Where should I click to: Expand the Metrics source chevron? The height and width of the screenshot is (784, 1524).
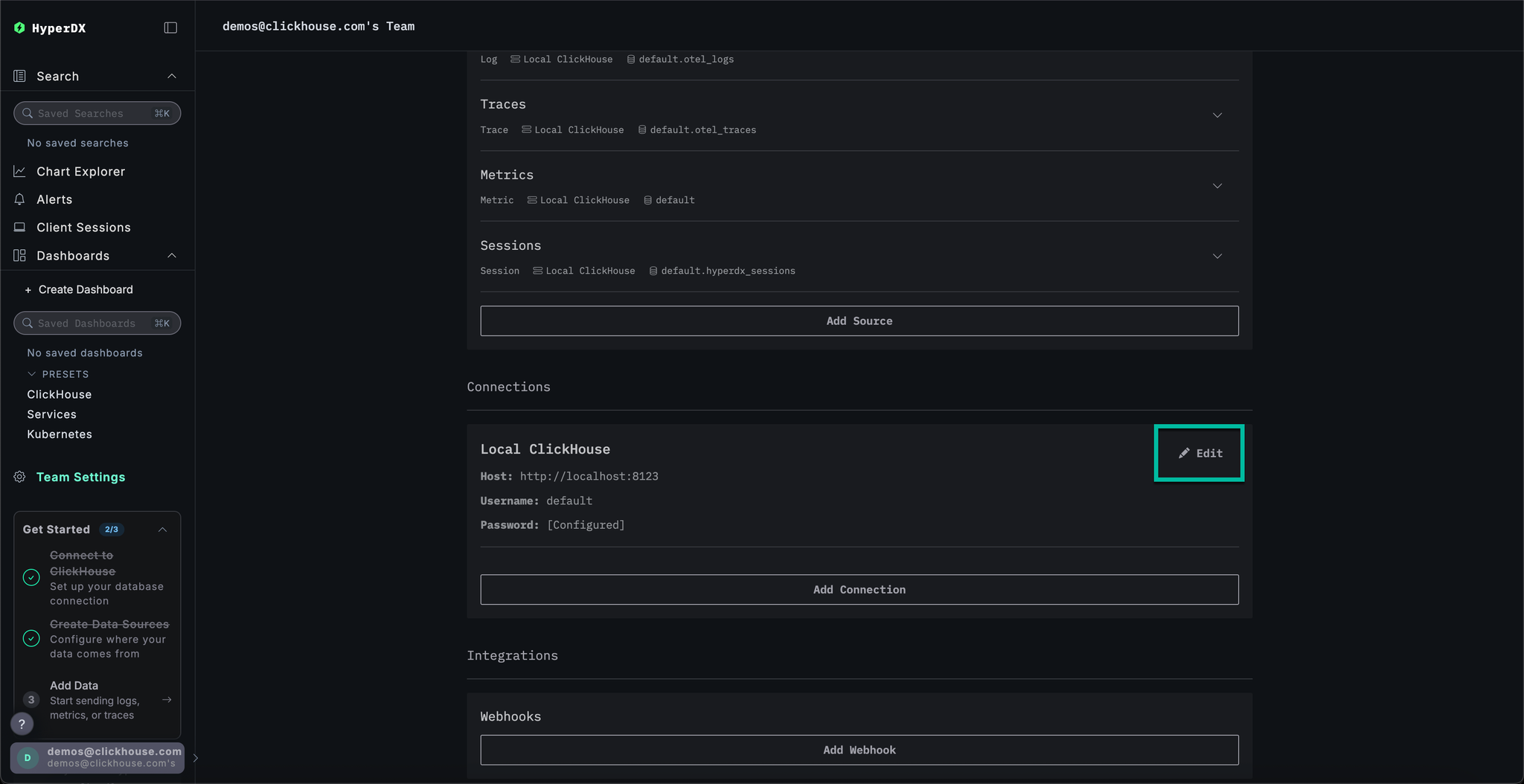(x=1217, y=186)
